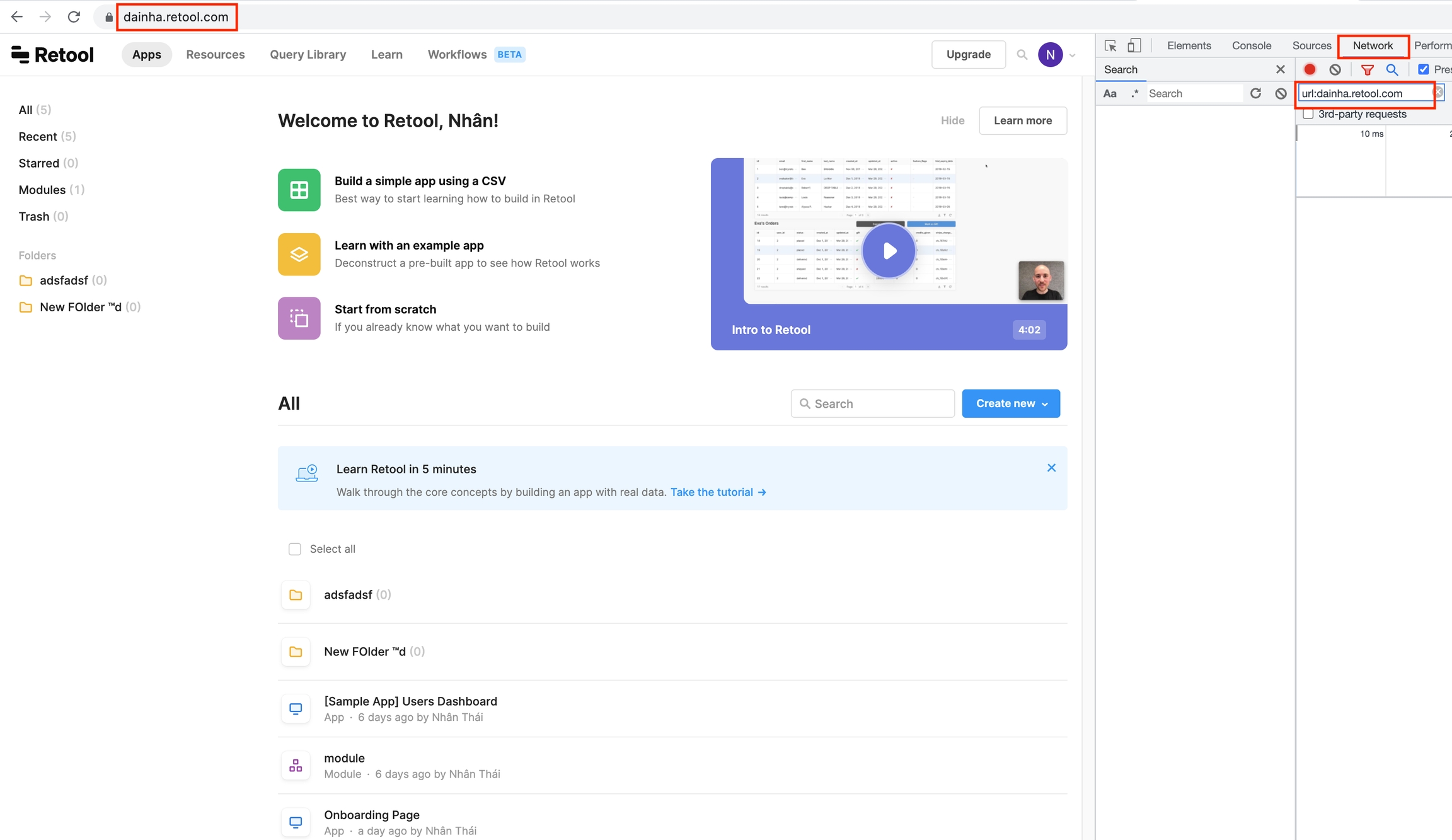Dismiss the Learn Retool in 5 minutes banner
1452x840 pixels.
pyautogui.click(x=1051, y=468)
